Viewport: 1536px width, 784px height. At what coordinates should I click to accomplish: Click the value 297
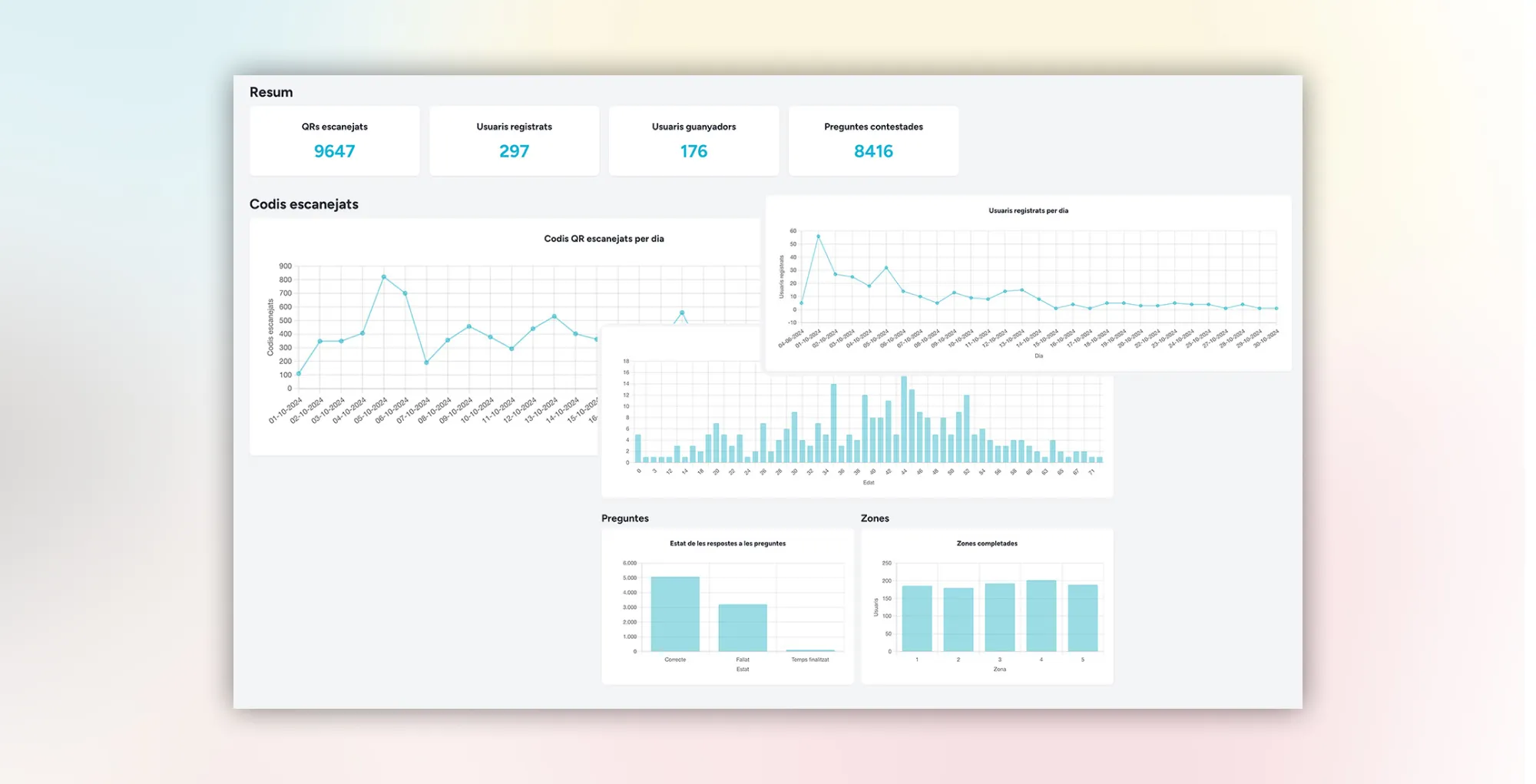coord(514,151)
